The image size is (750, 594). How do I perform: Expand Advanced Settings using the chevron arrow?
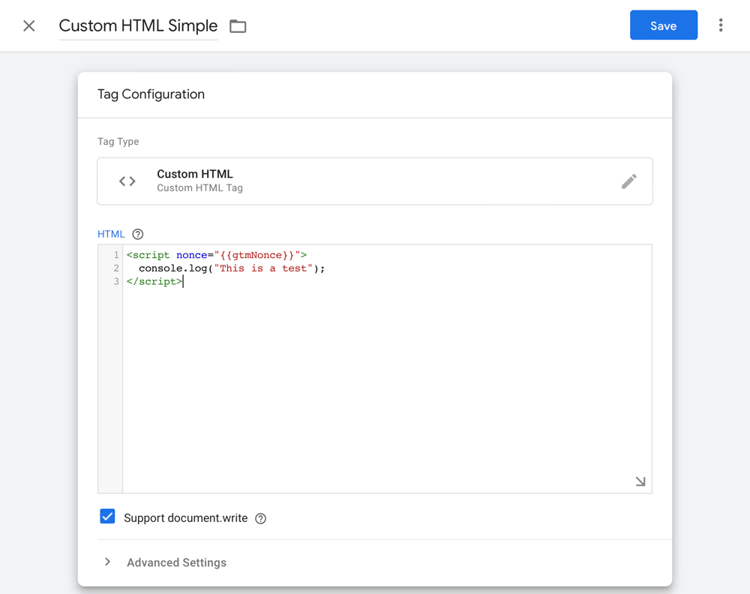point(108,562)
